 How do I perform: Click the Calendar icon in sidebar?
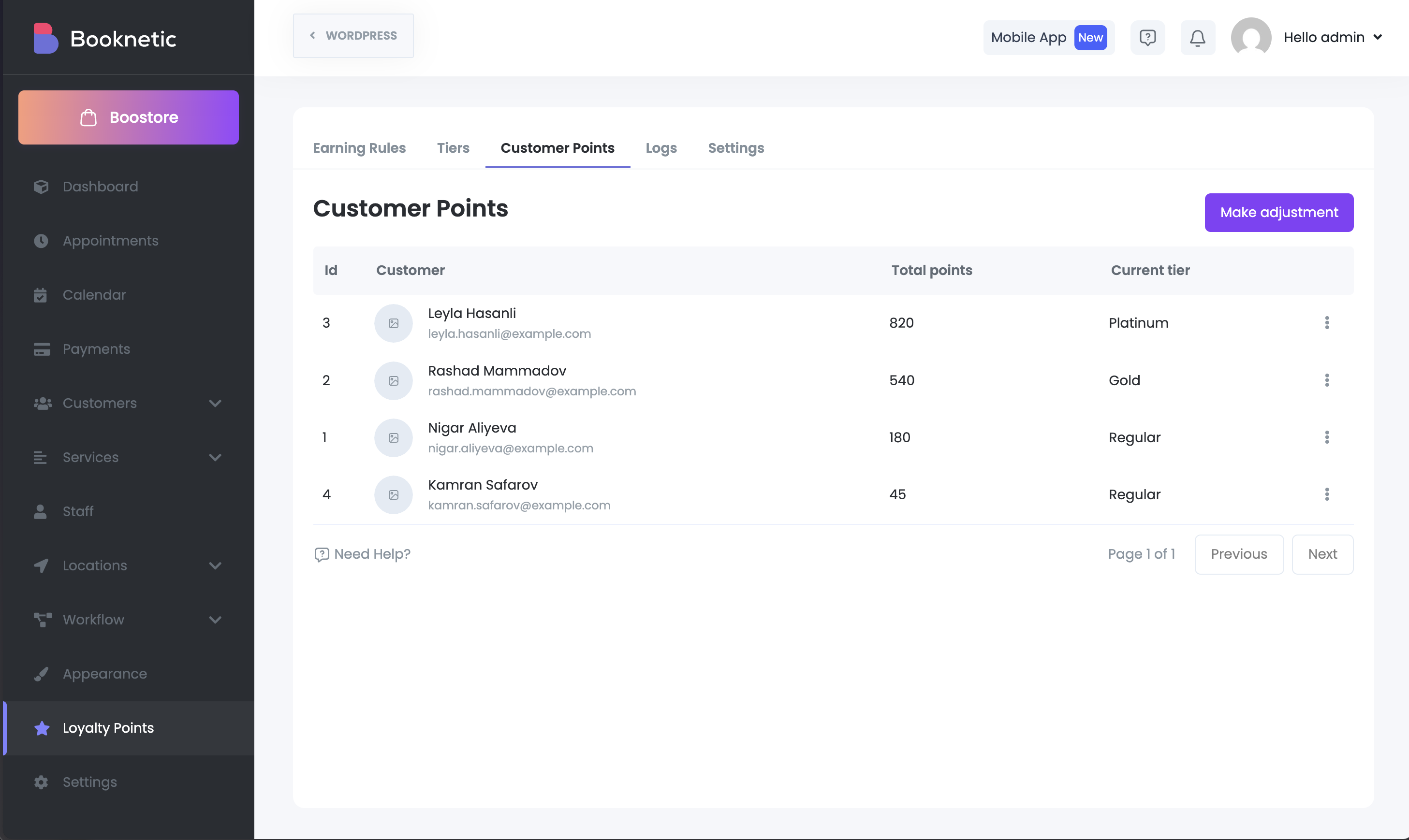coord(40,295)
